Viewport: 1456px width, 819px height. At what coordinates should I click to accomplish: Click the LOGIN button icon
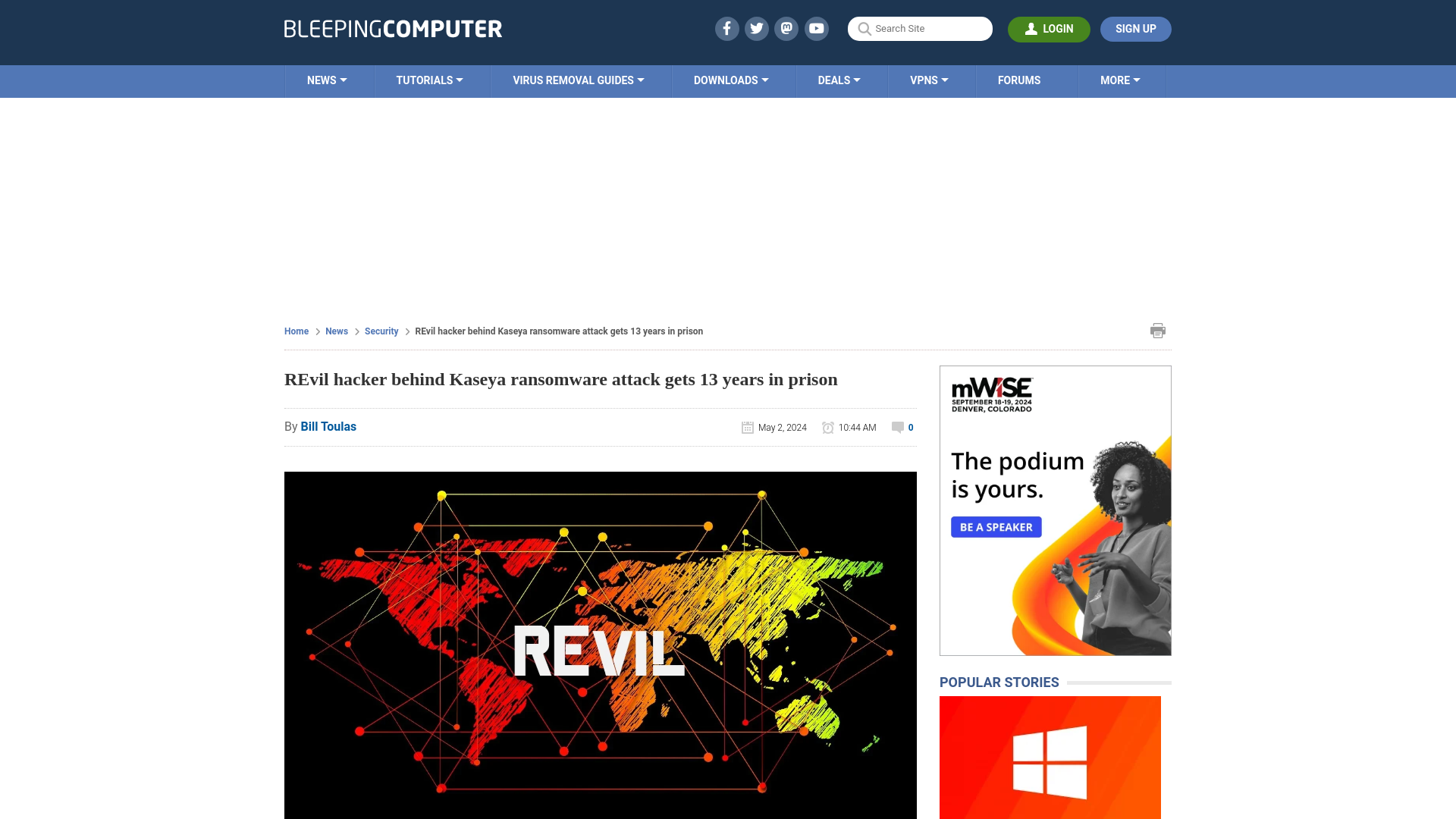[1030, 28]
